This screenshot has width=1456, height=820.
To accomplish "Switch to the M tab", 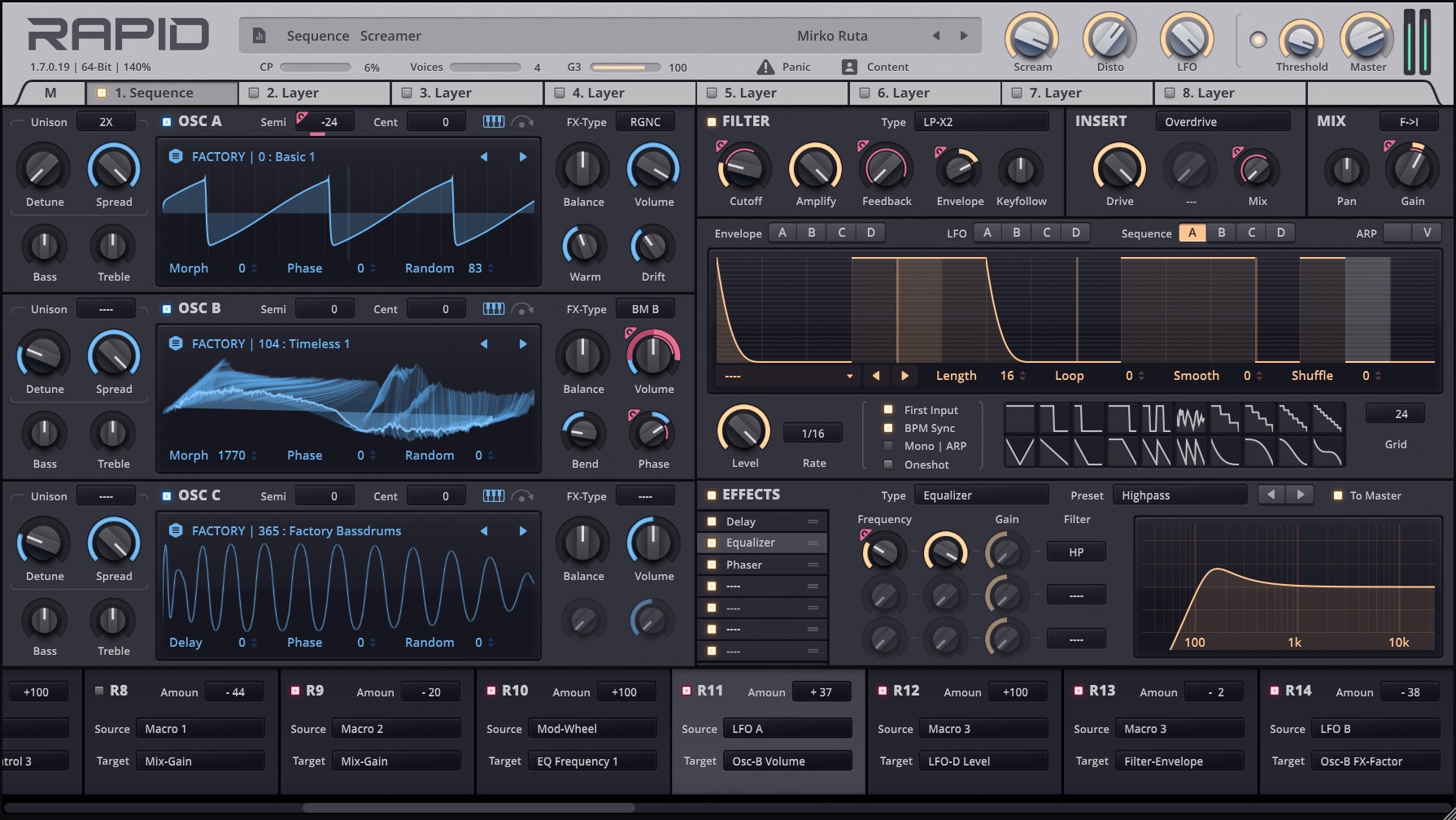I will point(50,93).
